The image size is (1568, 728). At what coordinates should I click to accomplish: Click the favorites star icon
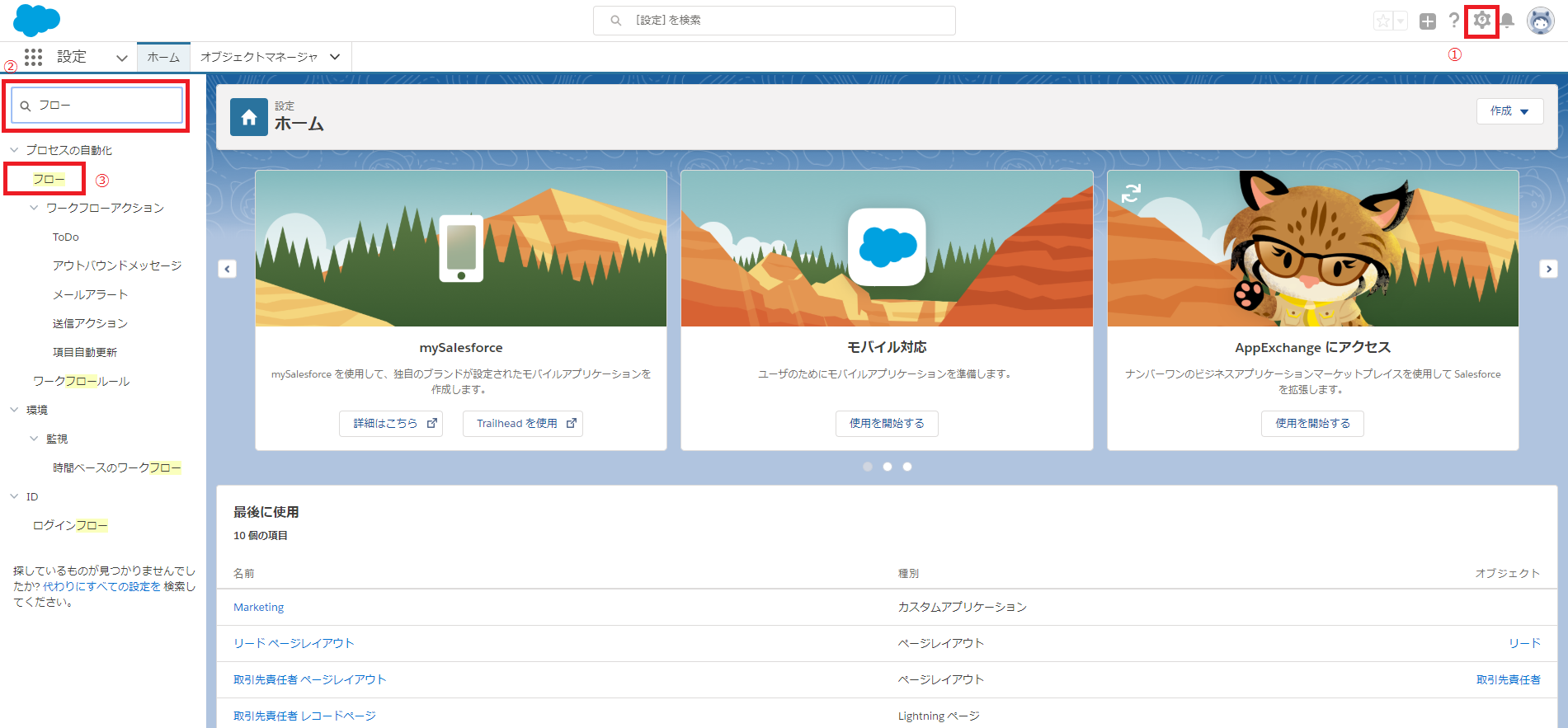click(1382, 21)
